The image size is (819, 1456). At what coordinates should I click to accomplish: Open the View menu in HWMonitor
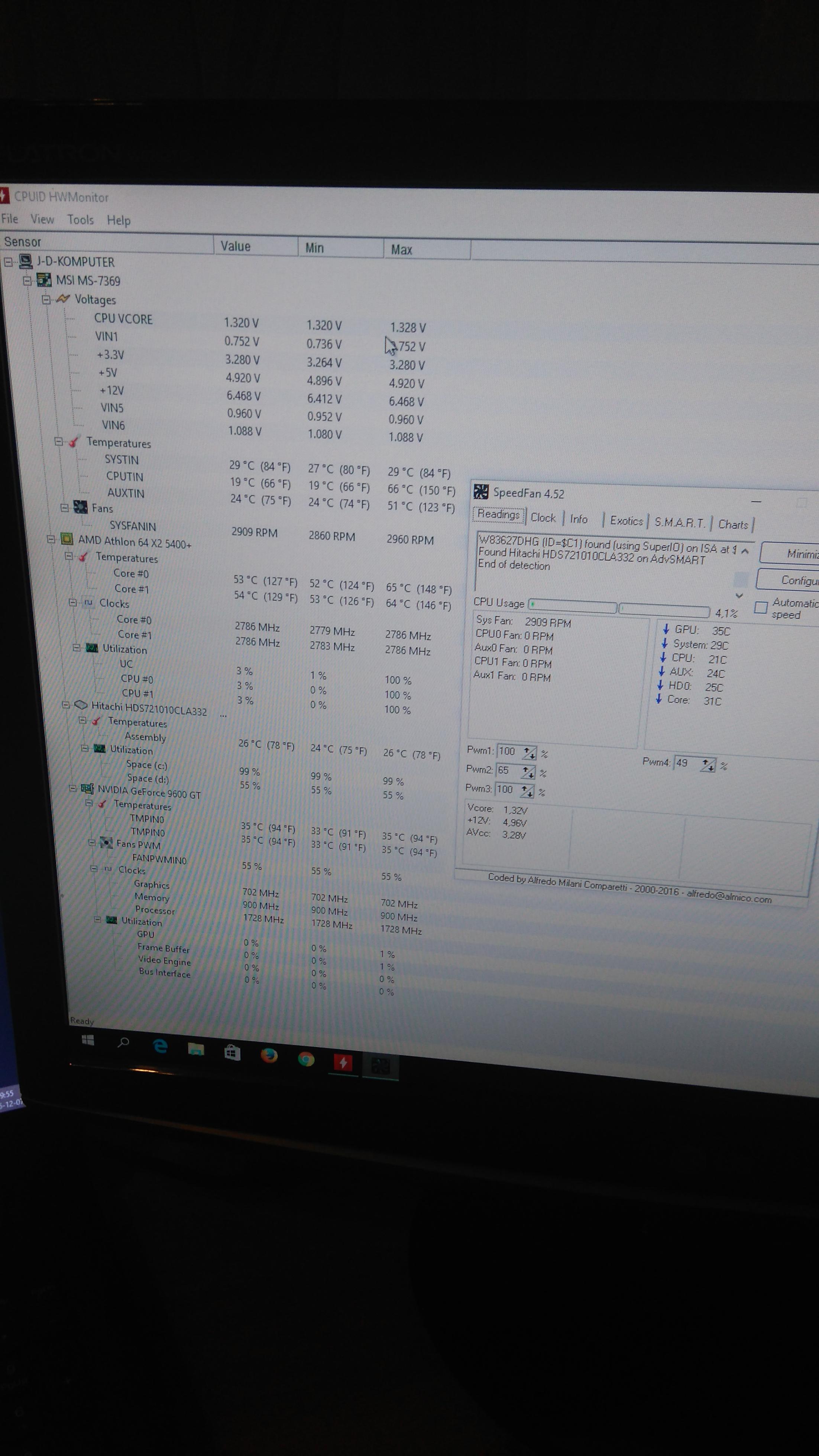pyautogui.click(x=42, y=219)
